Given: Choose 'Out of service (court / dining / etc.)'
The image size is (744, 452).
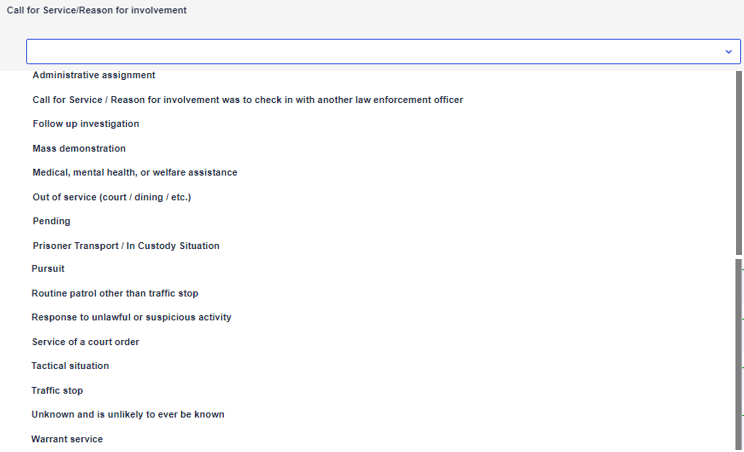Looking at the screenshot, I should pos(112,197).
